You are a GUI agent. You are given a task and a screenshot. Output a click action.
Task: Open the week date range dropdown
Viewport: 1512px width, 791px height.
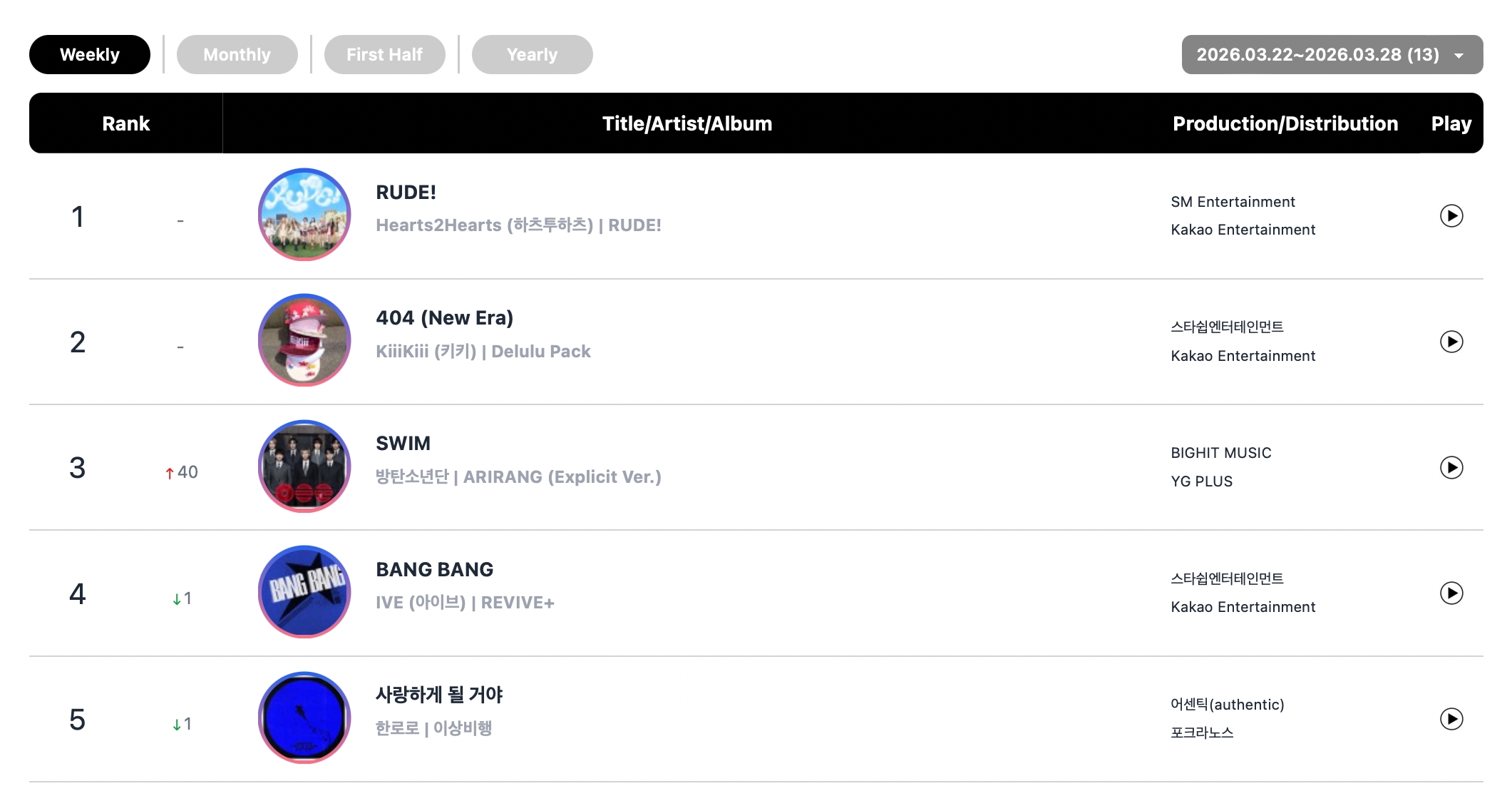coord(1332,55)
